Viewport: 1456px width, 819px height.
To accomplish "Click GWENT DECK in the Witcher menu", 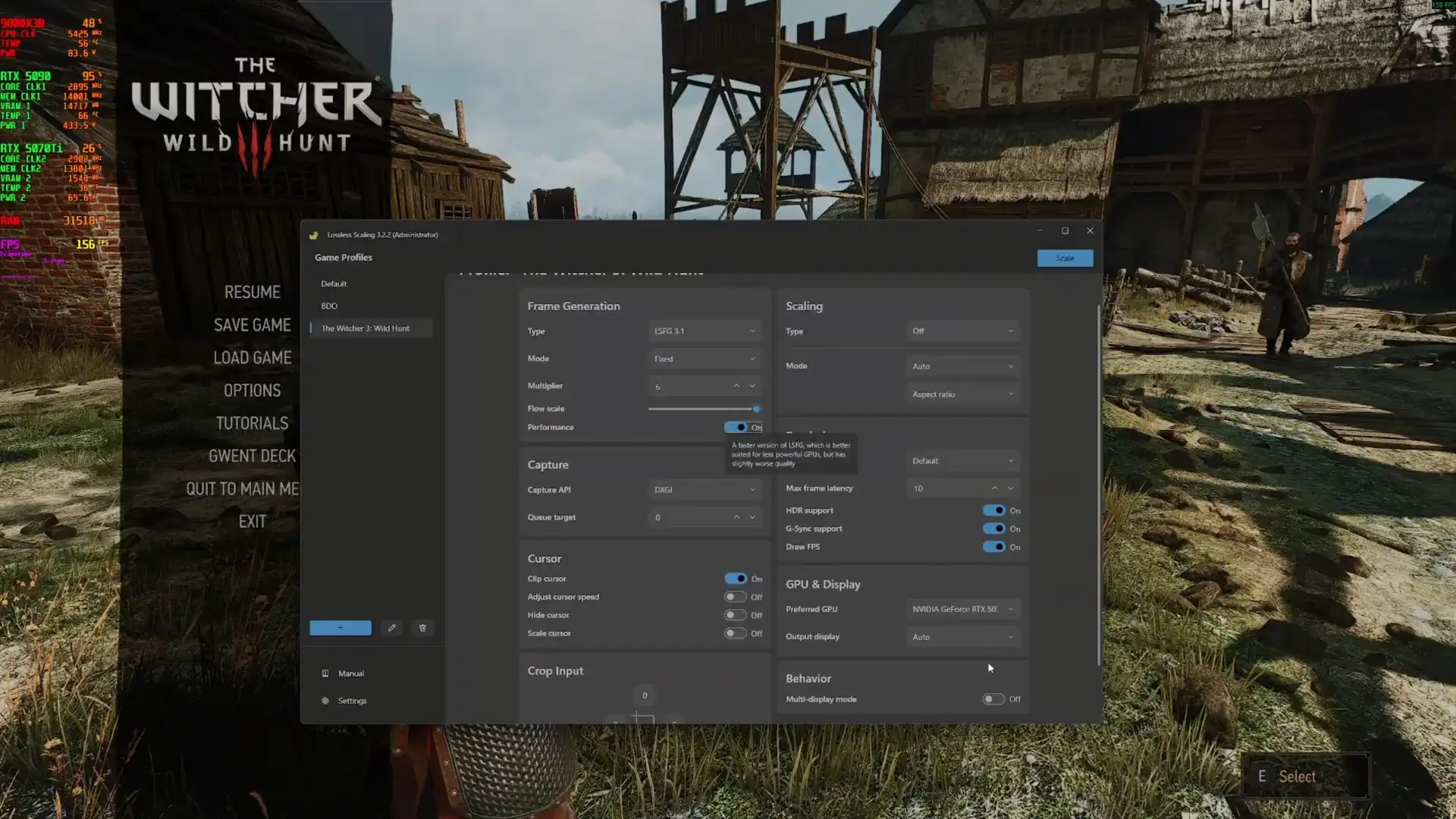I will [253, 456].
